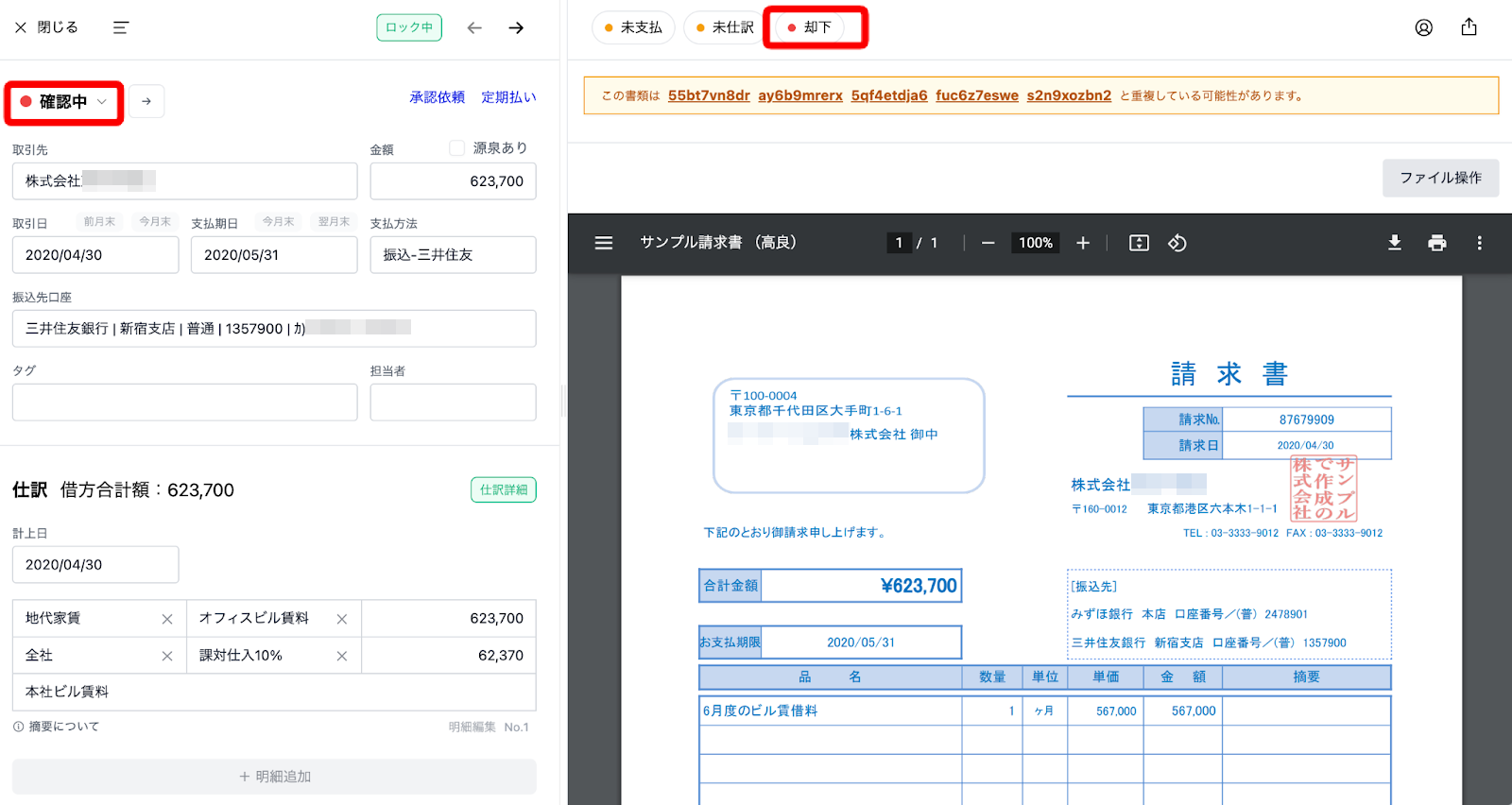1512x805 pixels.
Task: Click the 支払期日 date field 2020/05/31
Action: [274, 254]
